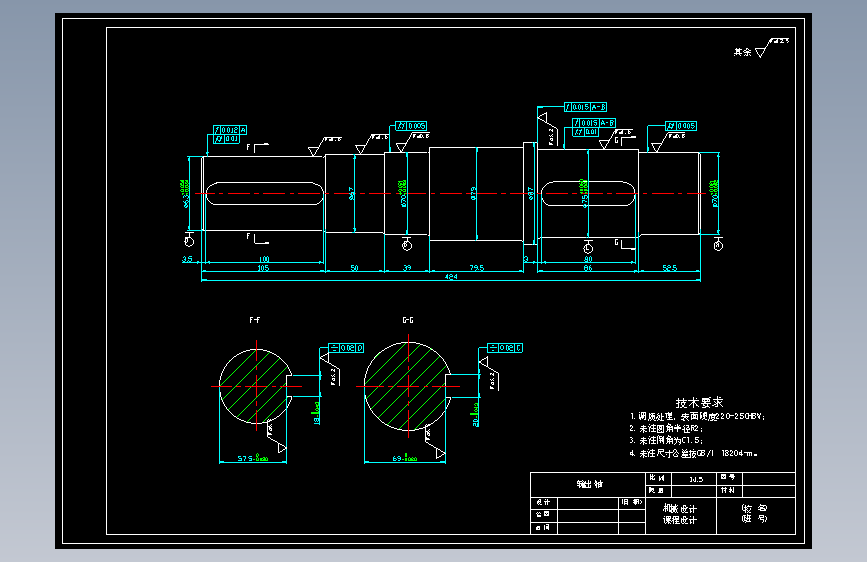Select the ø67 diameter dimension

[x=351, y=194]
